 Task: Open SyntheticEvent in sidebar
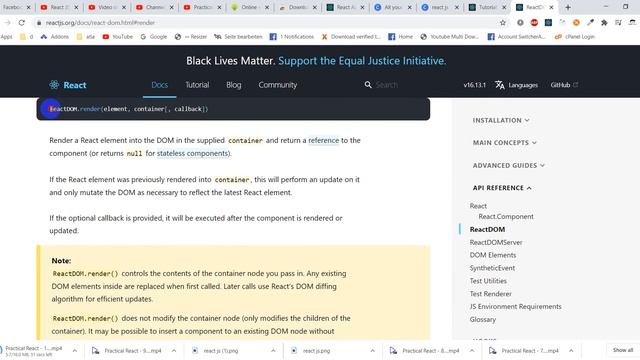pos(492,268)
